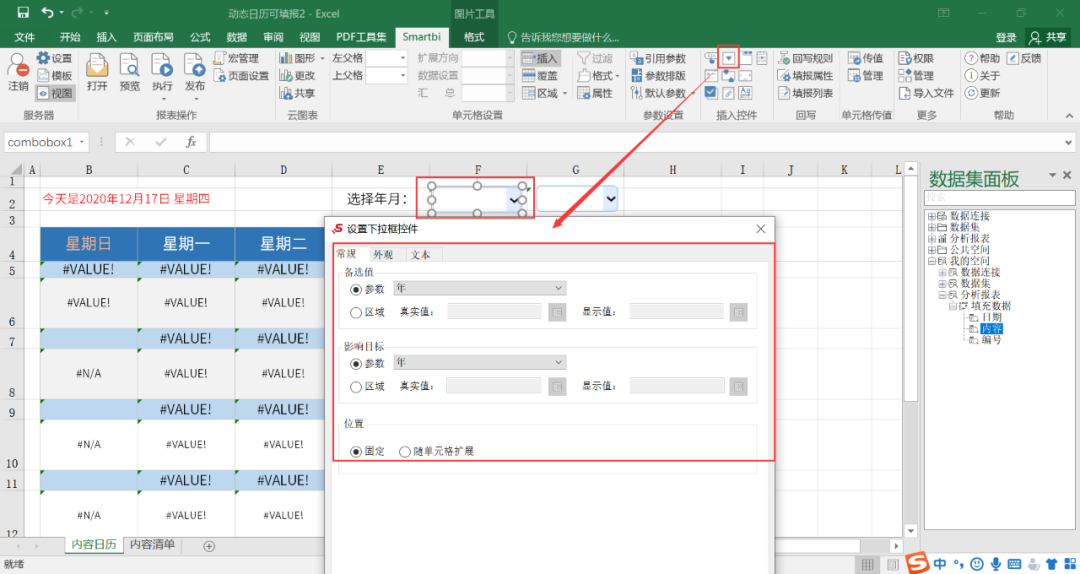This screenshot has height=574, width=1080.
Task: Click the checkbox control insert icon
Action: pos(711,92)
